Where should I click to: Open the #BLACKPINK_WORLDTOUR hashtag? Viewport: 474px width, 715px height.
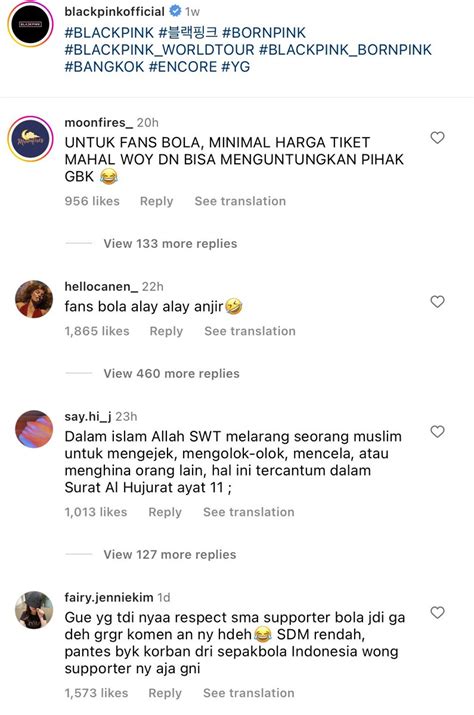159,50
